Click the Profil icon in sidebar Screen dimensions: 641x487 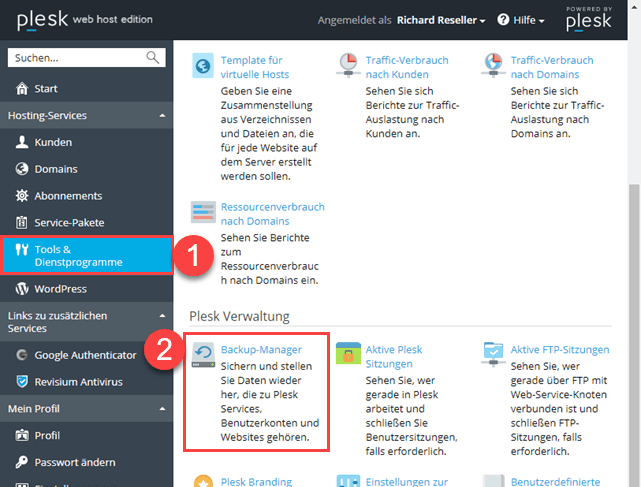click(22, 435)
